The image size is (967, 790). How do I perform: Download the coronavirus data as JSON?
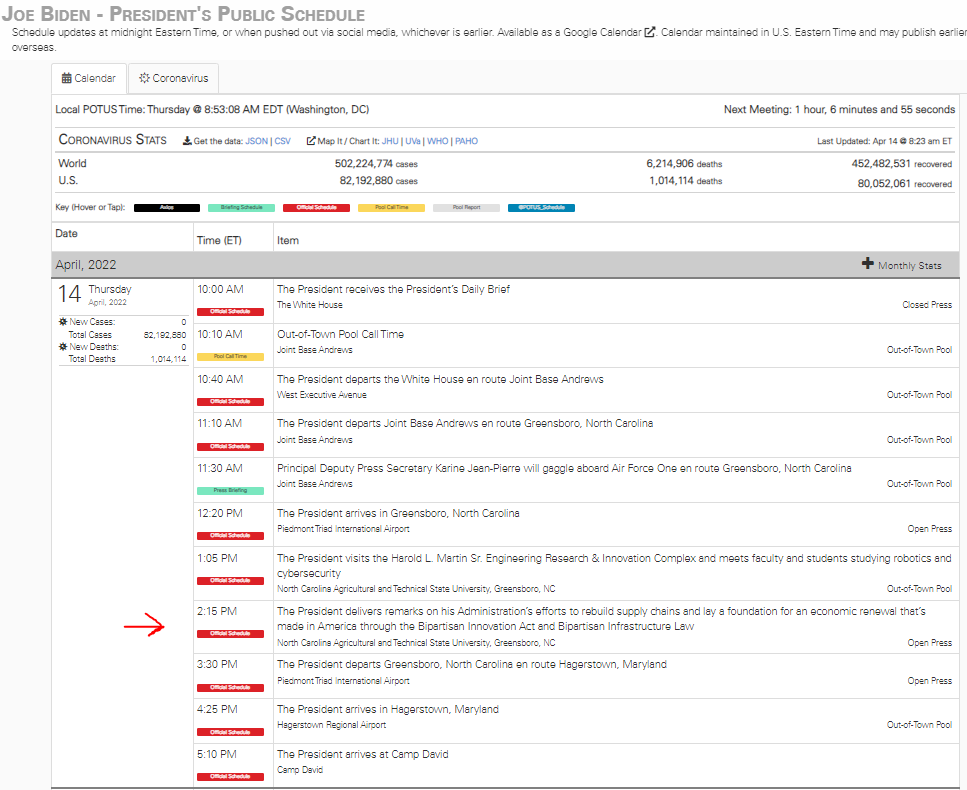[x=257, y=141]
